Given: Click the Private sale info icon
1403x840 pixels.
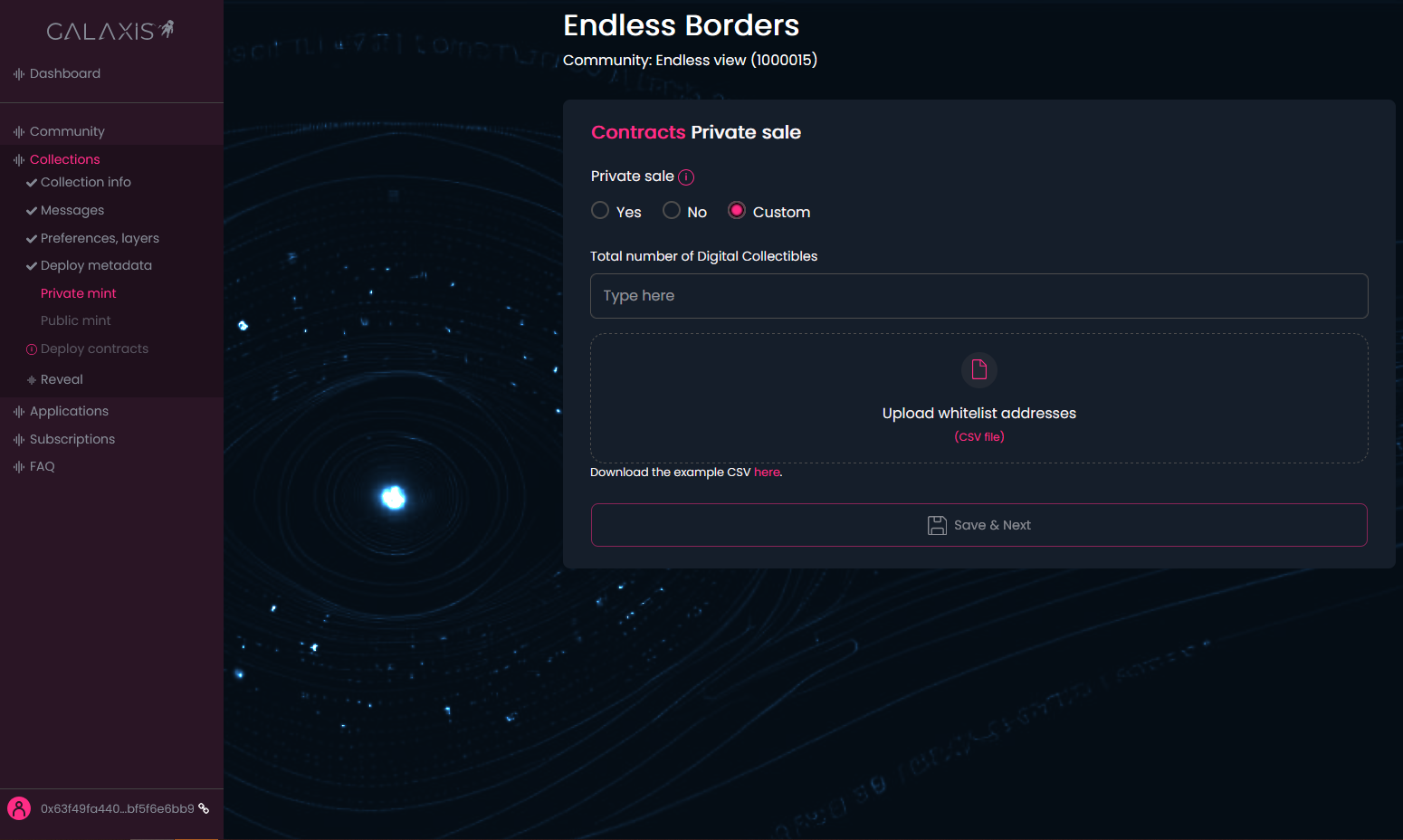Looking at the screenshot, I should click(686, 177).
